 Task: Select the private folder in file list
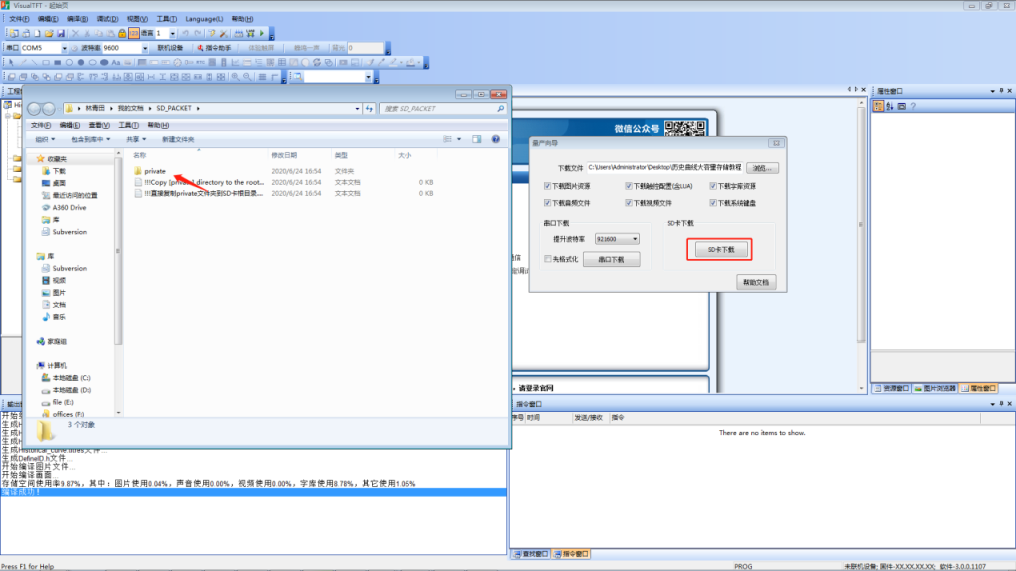tap(154, 171)
